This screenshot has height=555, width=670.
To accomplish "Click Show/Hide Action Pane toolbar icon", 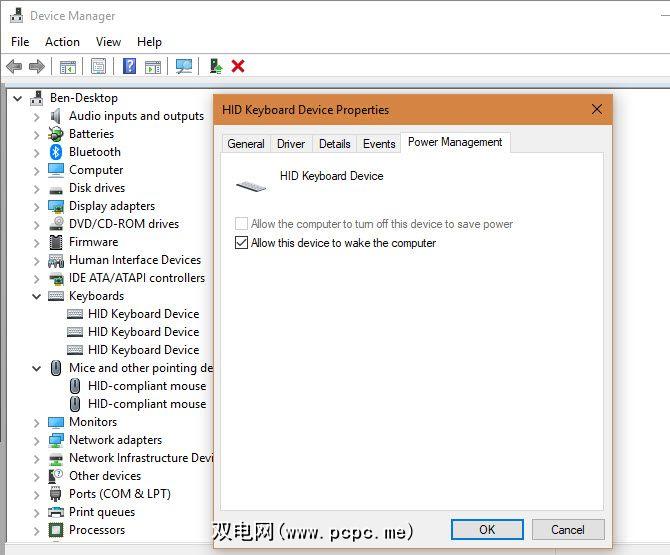I will (x=153, y=67).
